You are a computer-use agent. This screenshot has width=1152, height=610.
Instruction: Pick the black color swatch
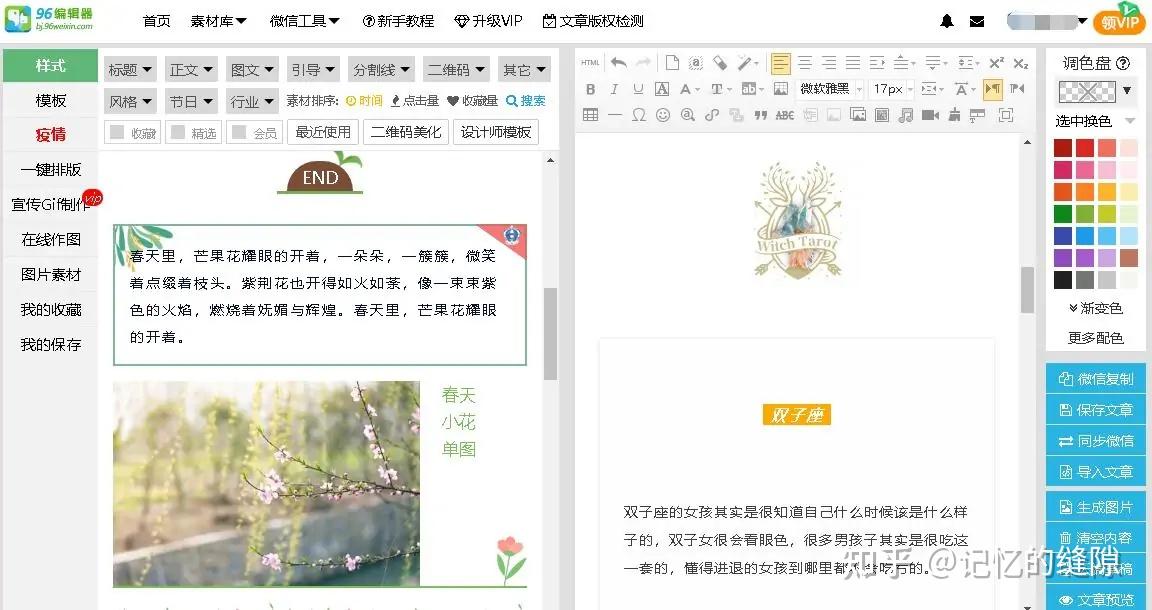point(1062,280)
